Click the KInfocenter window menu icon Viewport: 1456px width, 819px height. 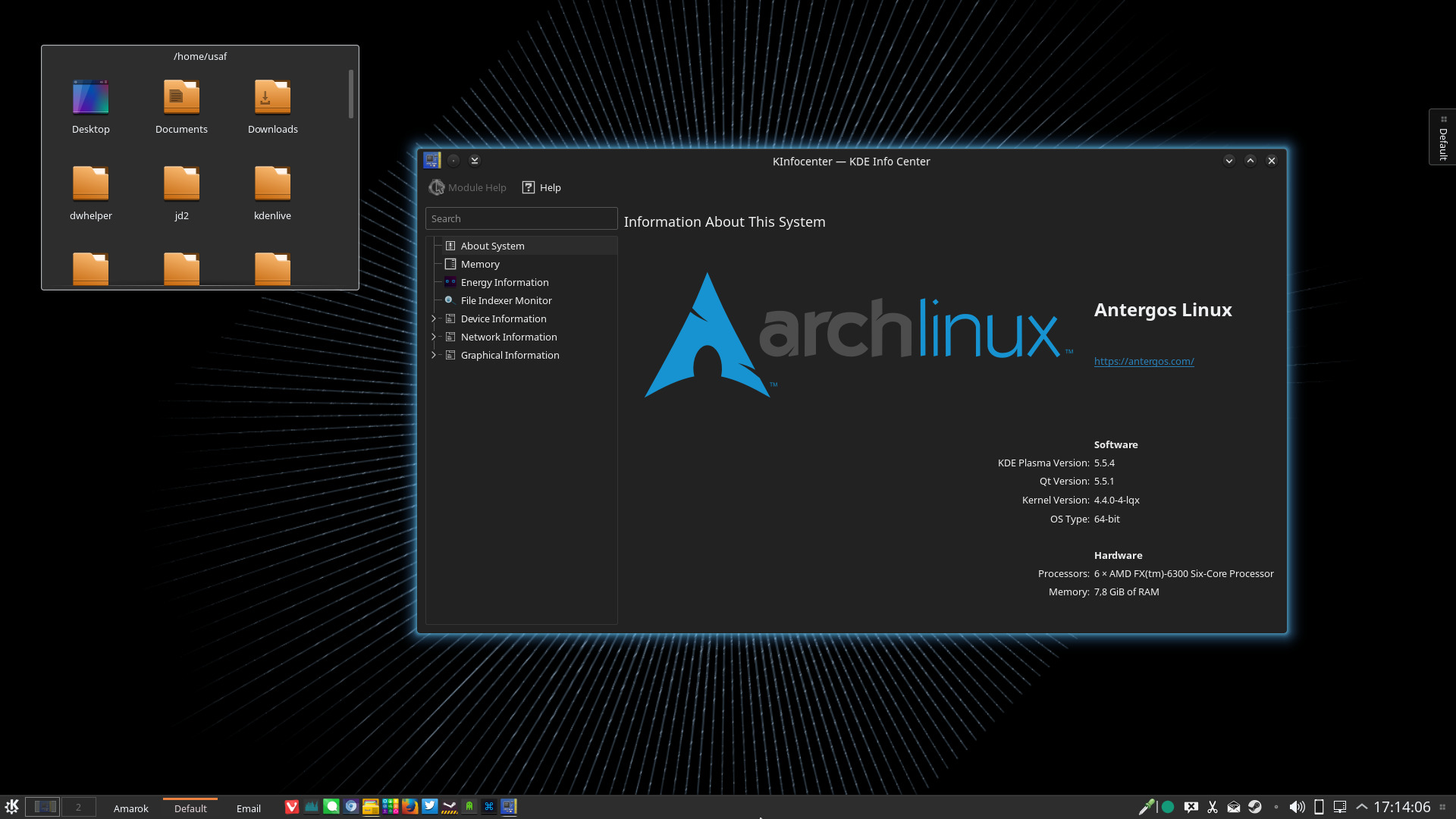click(x=432, y=160)
